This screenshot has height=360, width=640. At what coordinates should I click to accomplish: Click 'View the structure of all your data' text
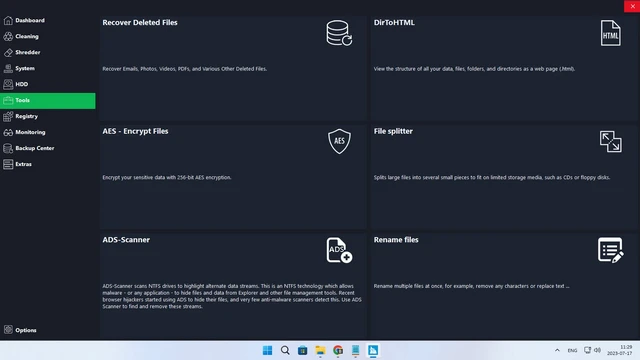click(474, 69)
